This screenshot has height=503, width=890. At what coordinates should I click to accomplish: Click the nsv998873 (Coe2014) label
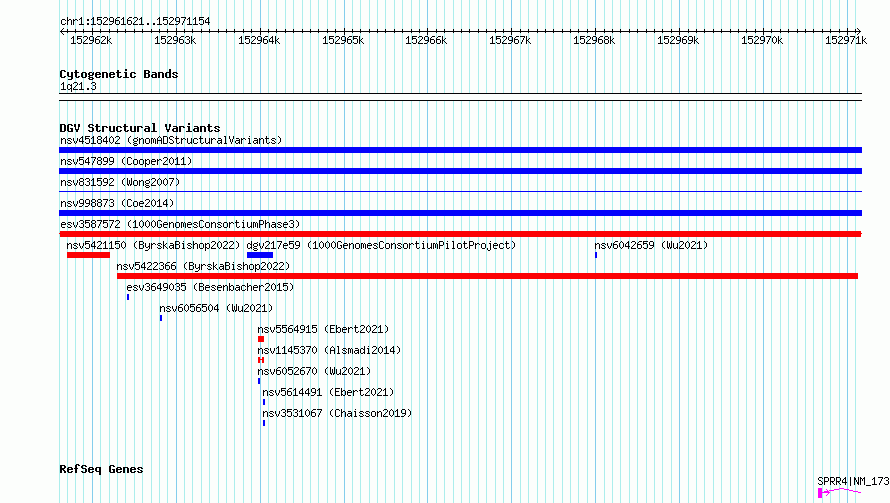tap(117, 203)
